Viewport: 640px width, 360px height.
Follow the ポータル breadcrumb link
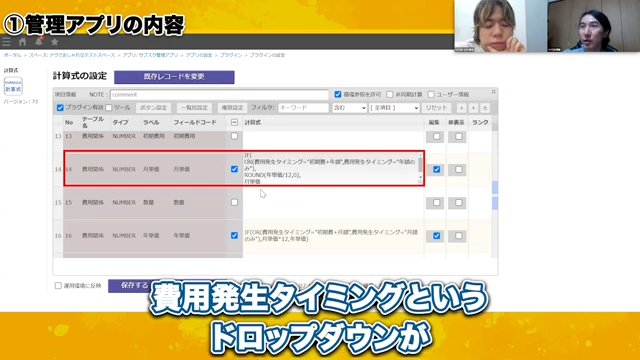[12, 55]
